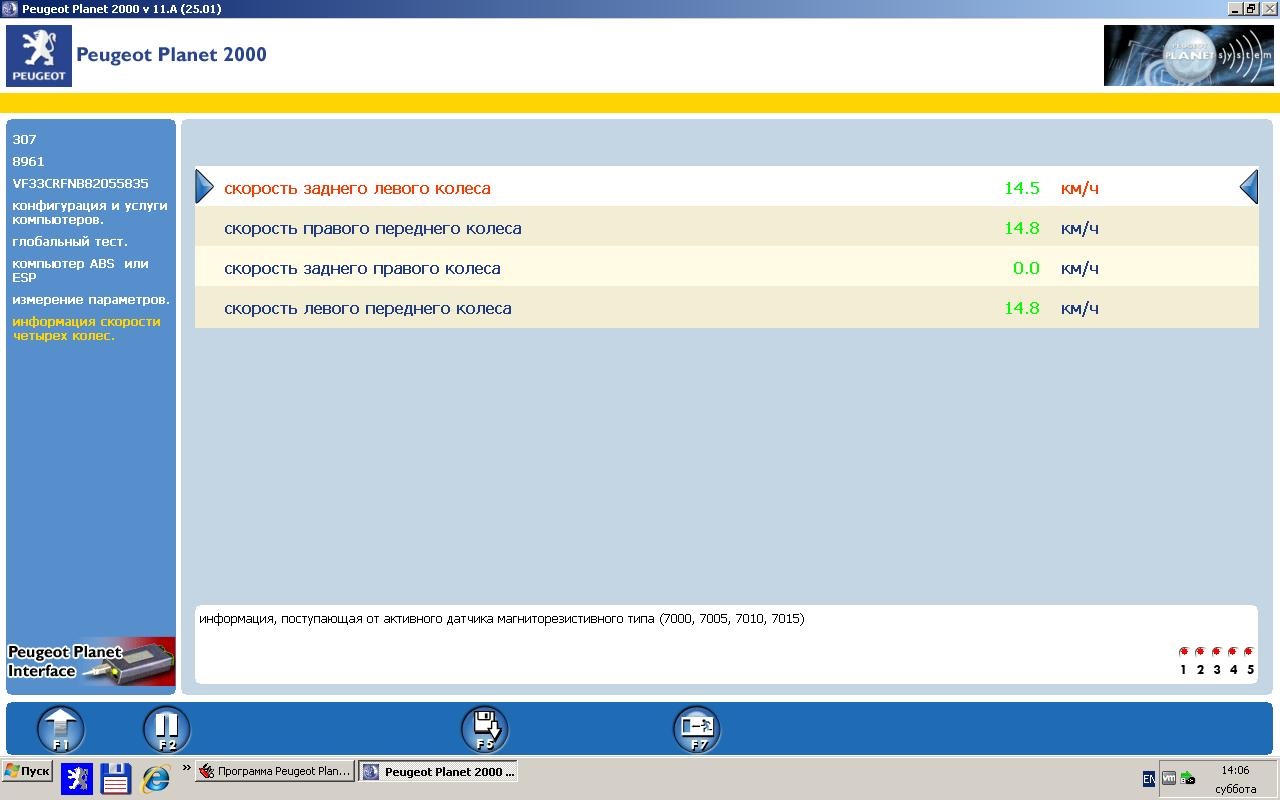Select the скорость правого переднего колеса row
This screenshot has width=1280, height=800.
[x=727, y=227]
